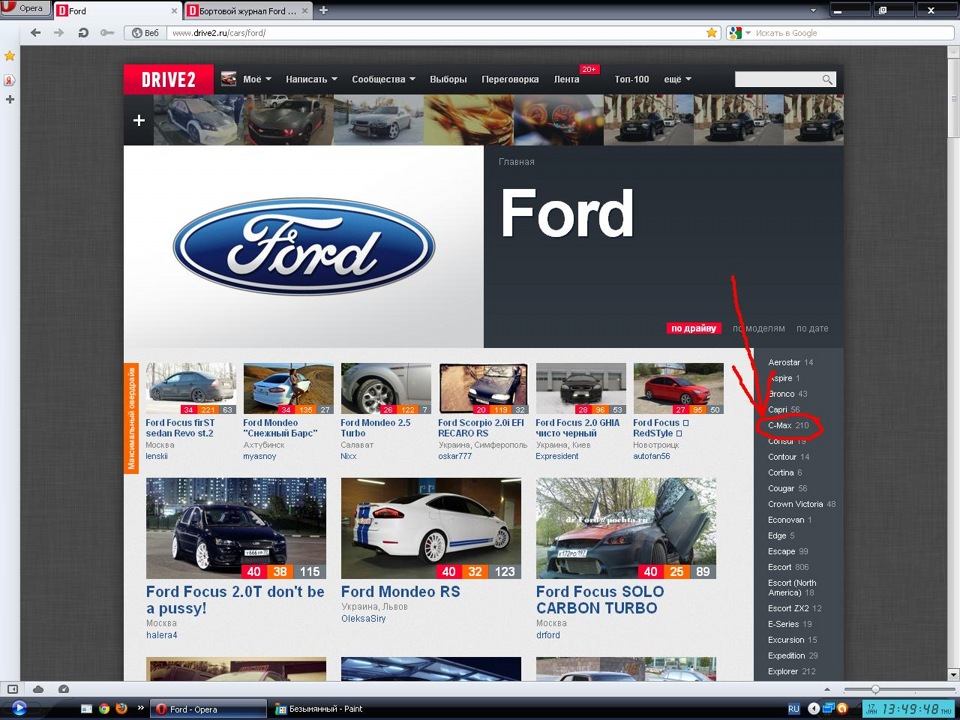This screenshot has width=960, height=720.
Task: Expand the ещё dropdown menu
Action: [x=678, y=80]
